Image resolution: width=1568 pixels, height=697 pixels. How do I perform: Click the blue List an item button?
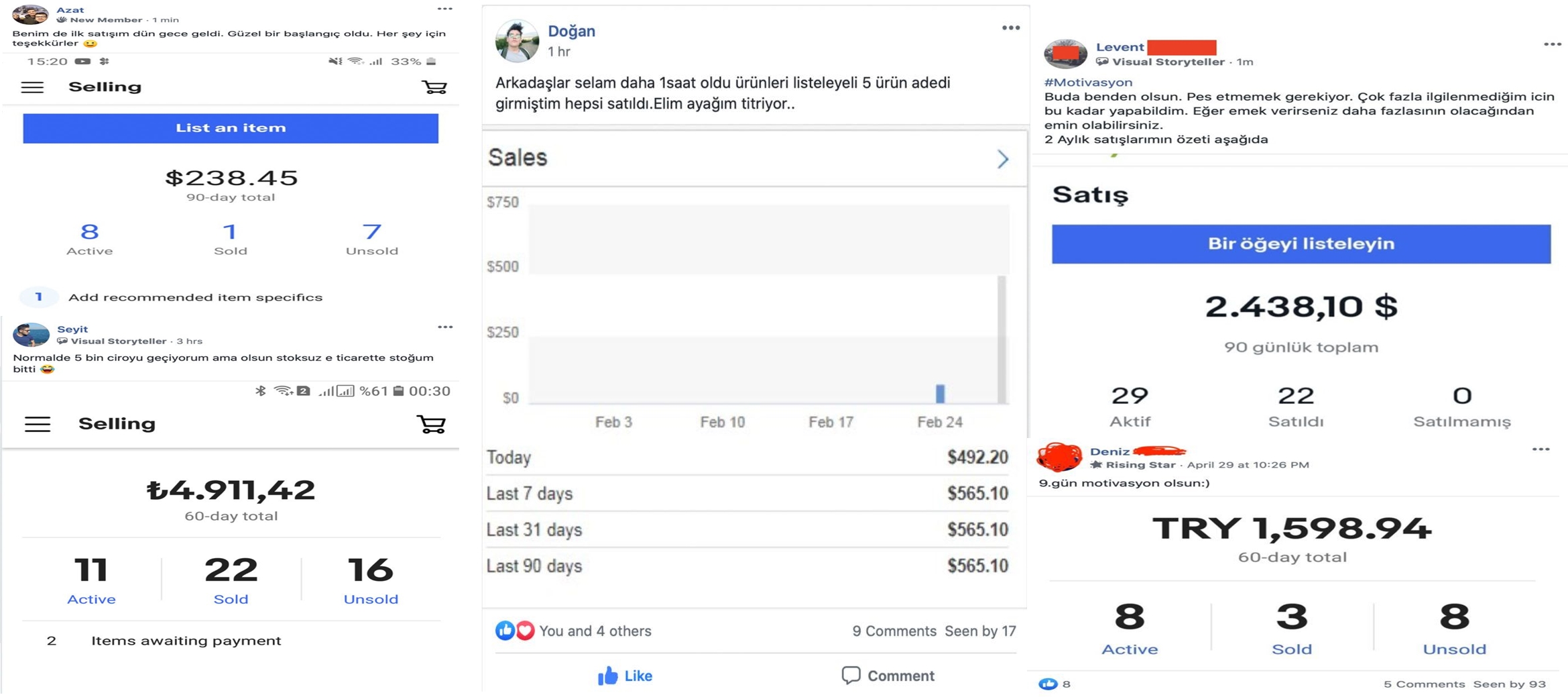tap(231, 128)
